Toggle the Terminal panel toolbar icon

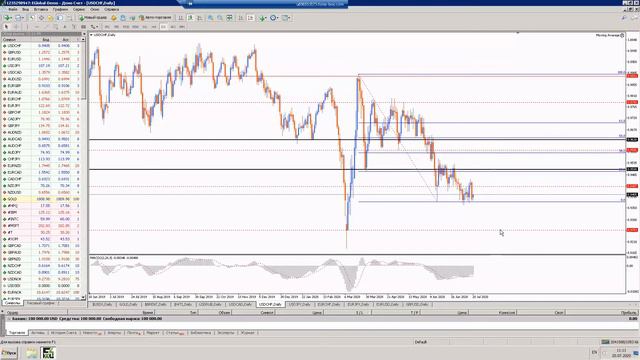(x=60, y=18)
